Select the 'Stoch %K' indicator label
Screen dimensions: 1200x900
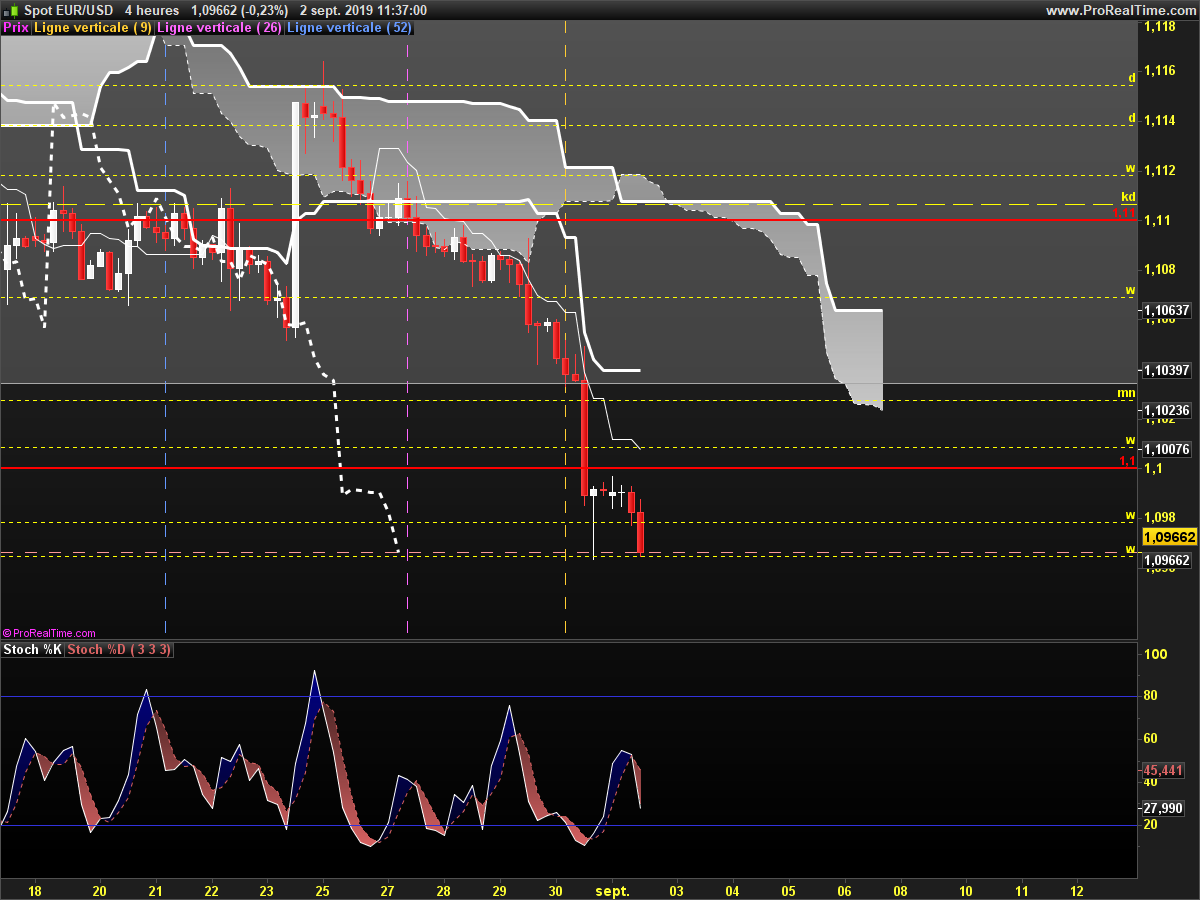coord(33,649)
